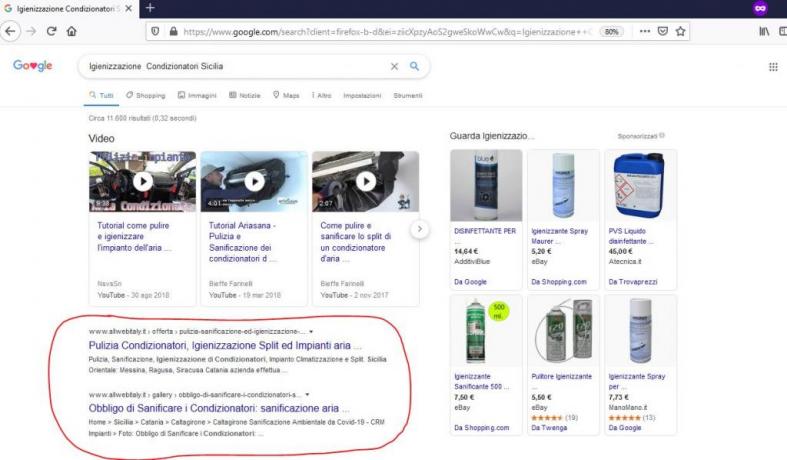This screenshot has height=460, width=787.
Task: Open the Pulitore Igienizzante product link
Action: (561, 377)
